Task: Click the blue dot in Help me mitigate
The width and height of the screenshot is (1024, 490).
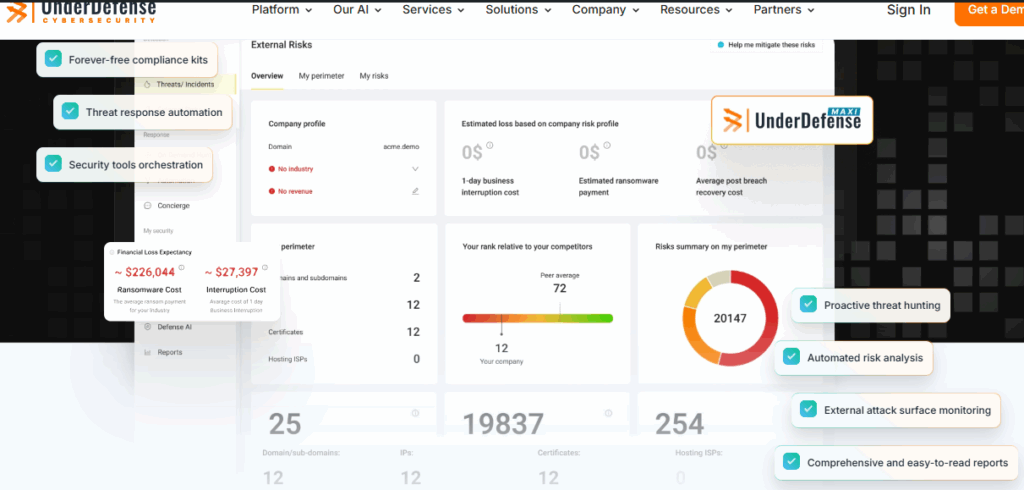Action: click(x=721, y=45)
